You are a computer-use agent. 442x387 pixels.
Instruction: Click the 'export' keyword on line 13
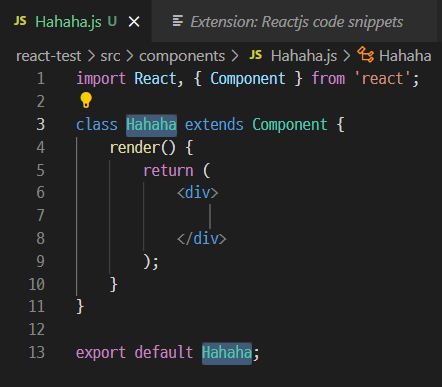click(101, 353)
